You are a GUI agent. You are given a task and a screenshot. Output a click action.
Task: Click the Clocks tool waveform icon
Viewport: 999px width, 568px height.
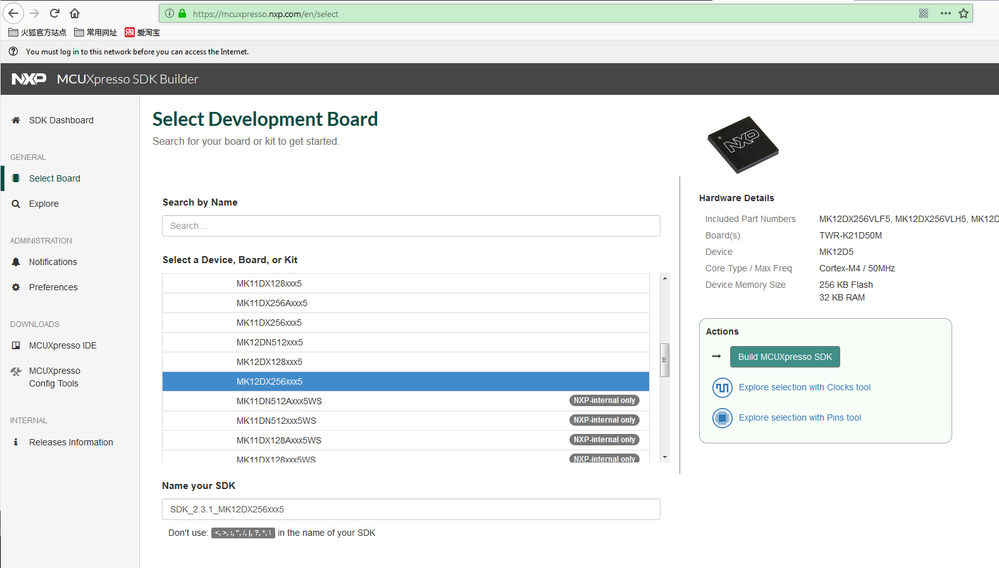[722, 387]
